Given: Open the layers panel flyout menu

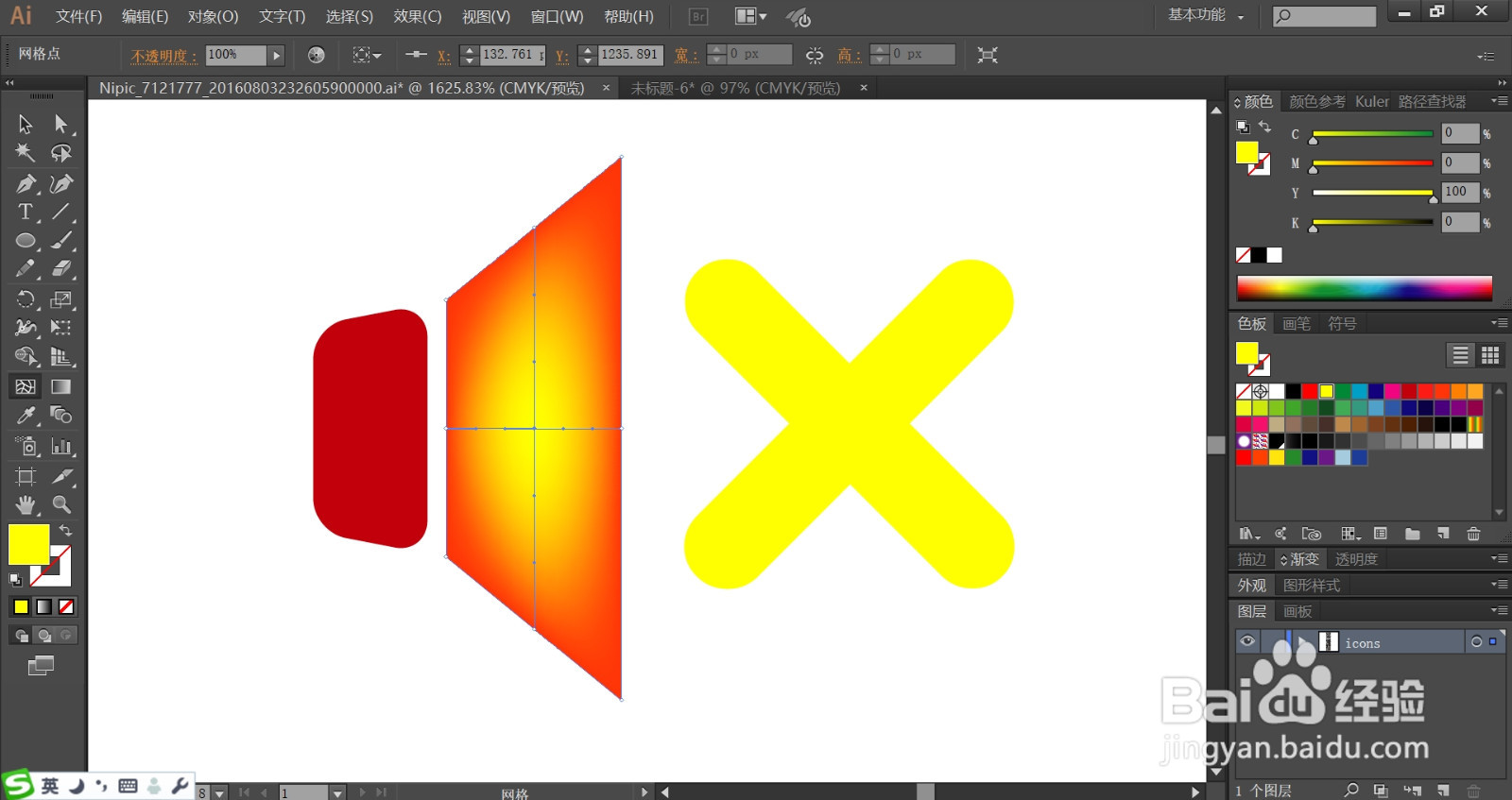Looking at the screenshot, I should click(1499, 610).
